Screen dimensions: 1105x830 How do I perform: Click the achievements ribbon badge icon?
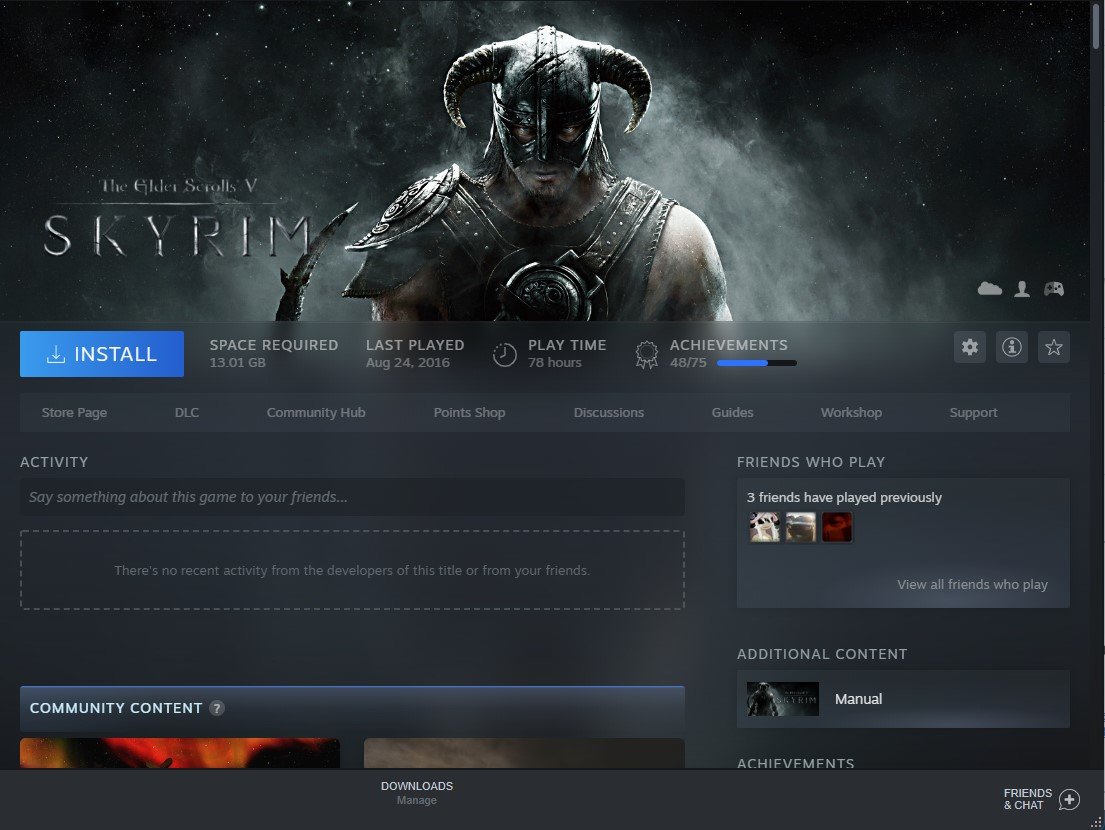tap(646, 354)
